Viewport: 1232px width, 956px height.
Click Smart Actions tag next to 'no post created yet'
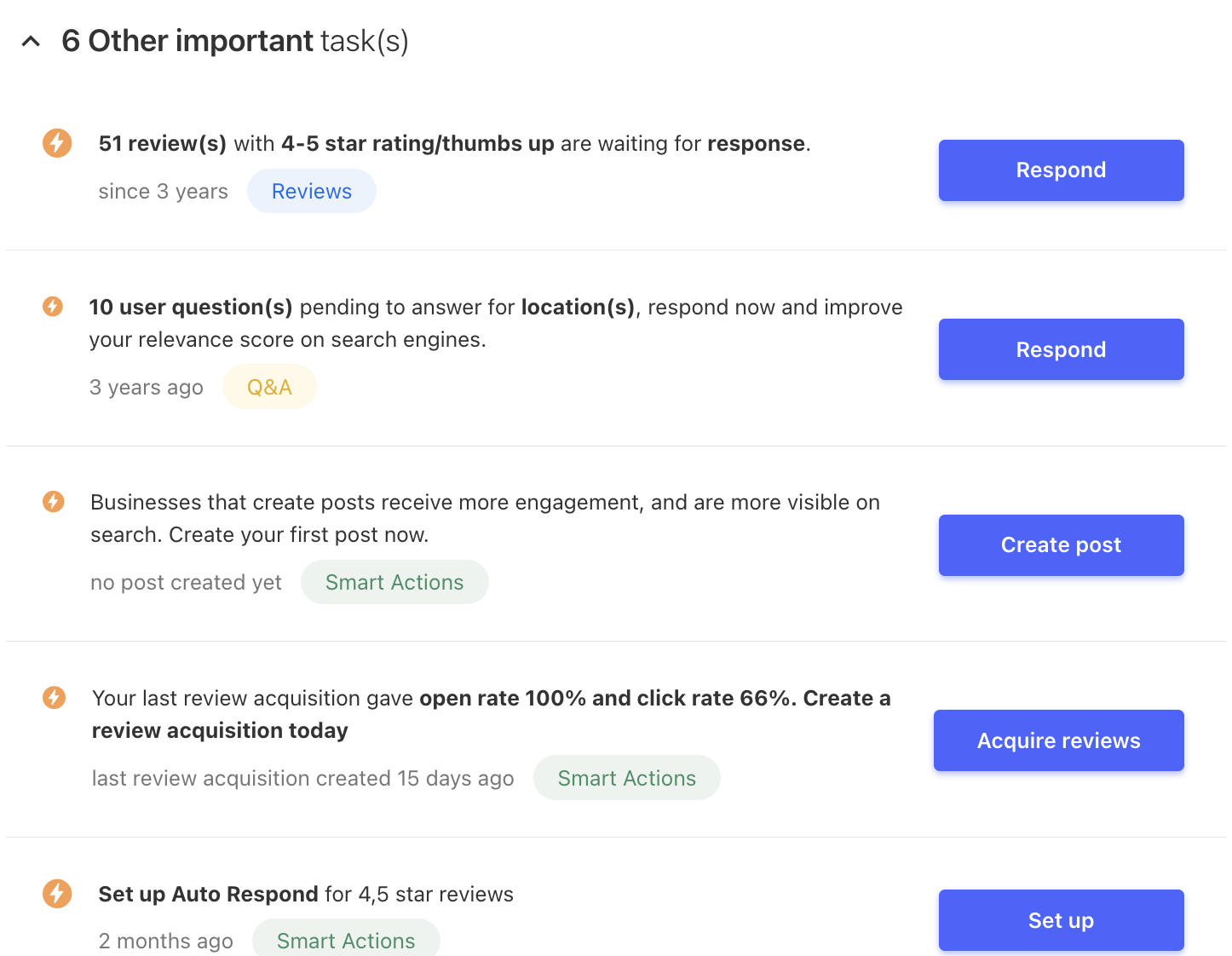pos(394,582)
